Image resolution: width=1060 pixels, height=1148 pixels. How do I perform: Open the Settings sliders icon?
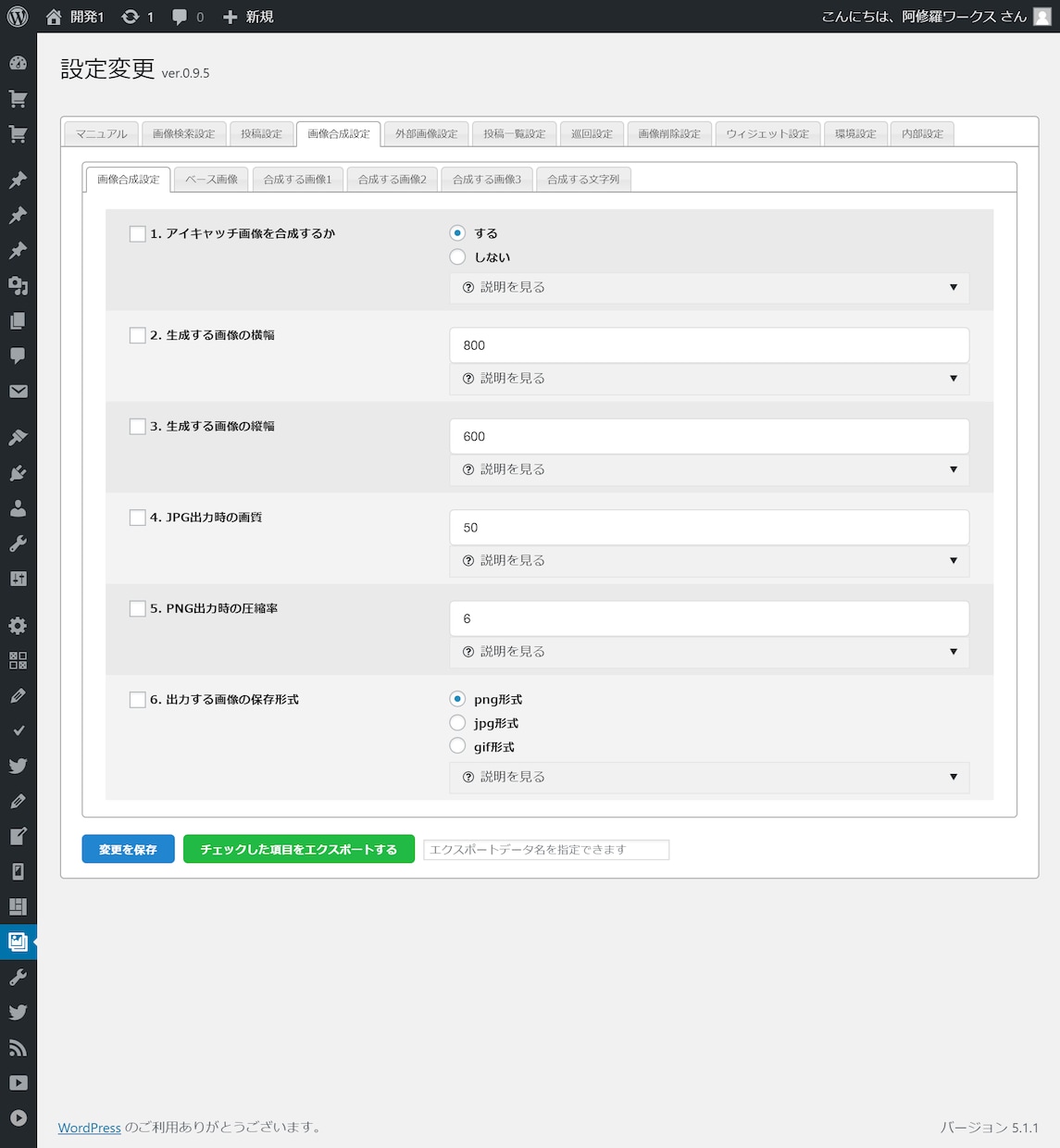click(x=18, y=579)
